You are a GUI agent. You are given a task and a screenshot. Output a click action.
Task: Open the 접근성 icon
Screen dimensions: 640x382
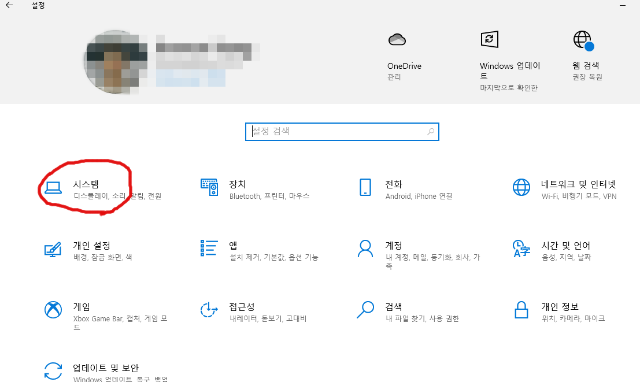(209, 310)
